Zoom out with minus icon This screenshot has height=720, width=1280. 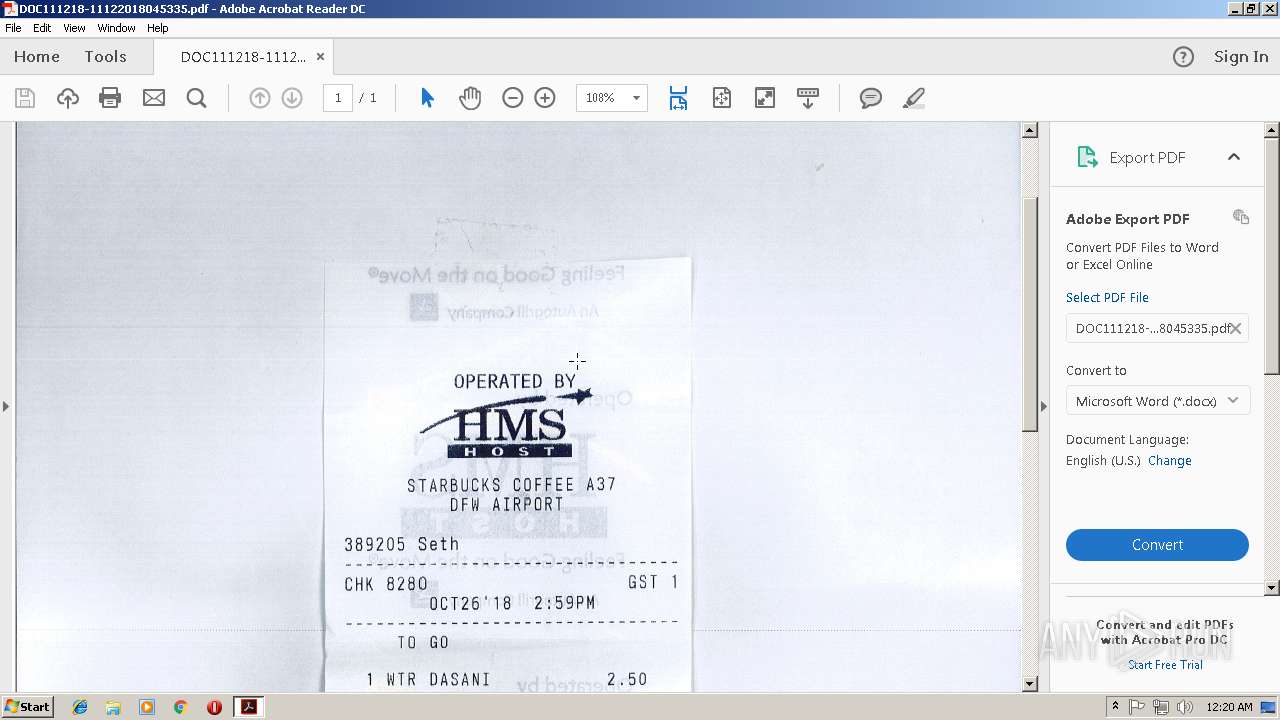click(513, 98)
